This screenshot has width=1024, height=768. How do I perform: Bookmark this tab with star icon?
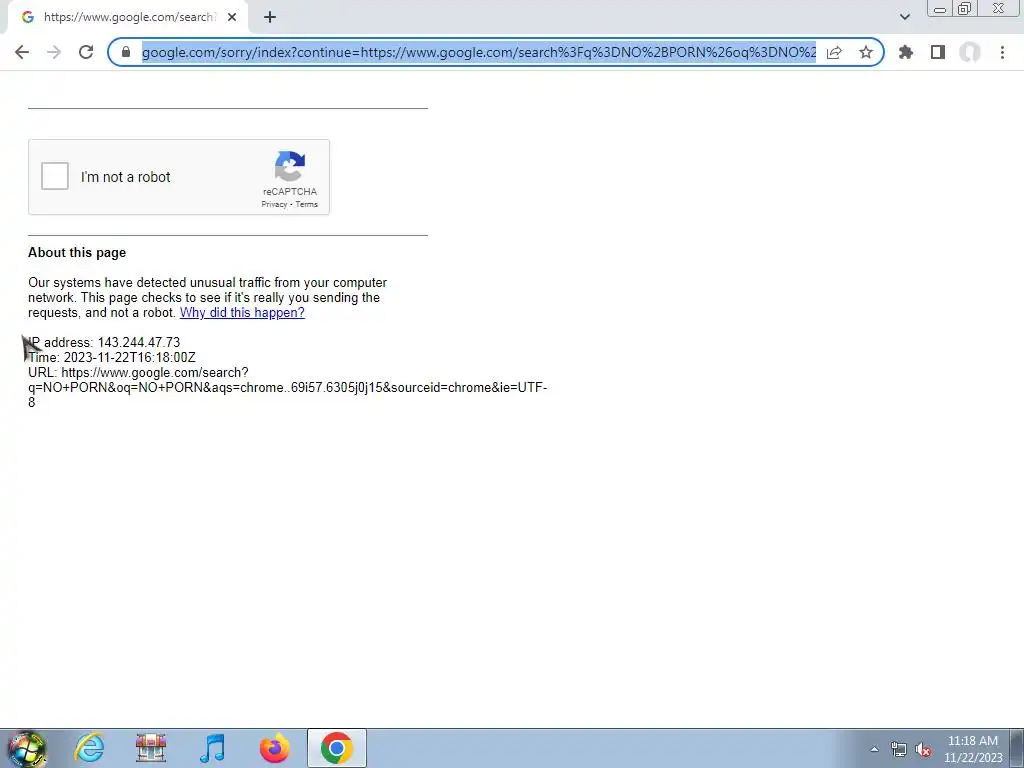click(x=866, y=52)
